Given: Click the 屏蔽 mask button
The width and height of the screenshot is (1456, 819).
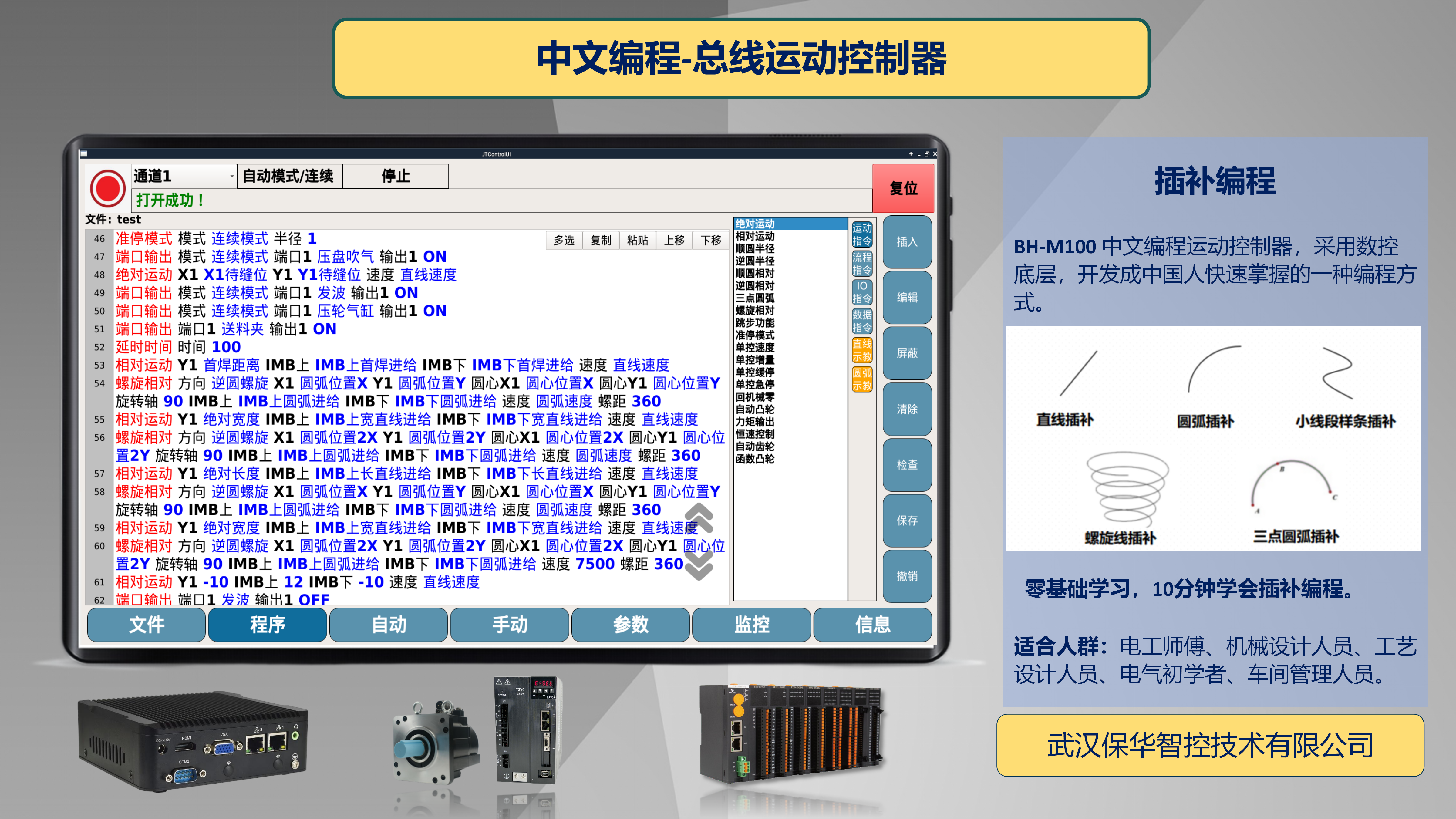Looking at the screenshot, I should pyautogui.click(x=907, y=353).
